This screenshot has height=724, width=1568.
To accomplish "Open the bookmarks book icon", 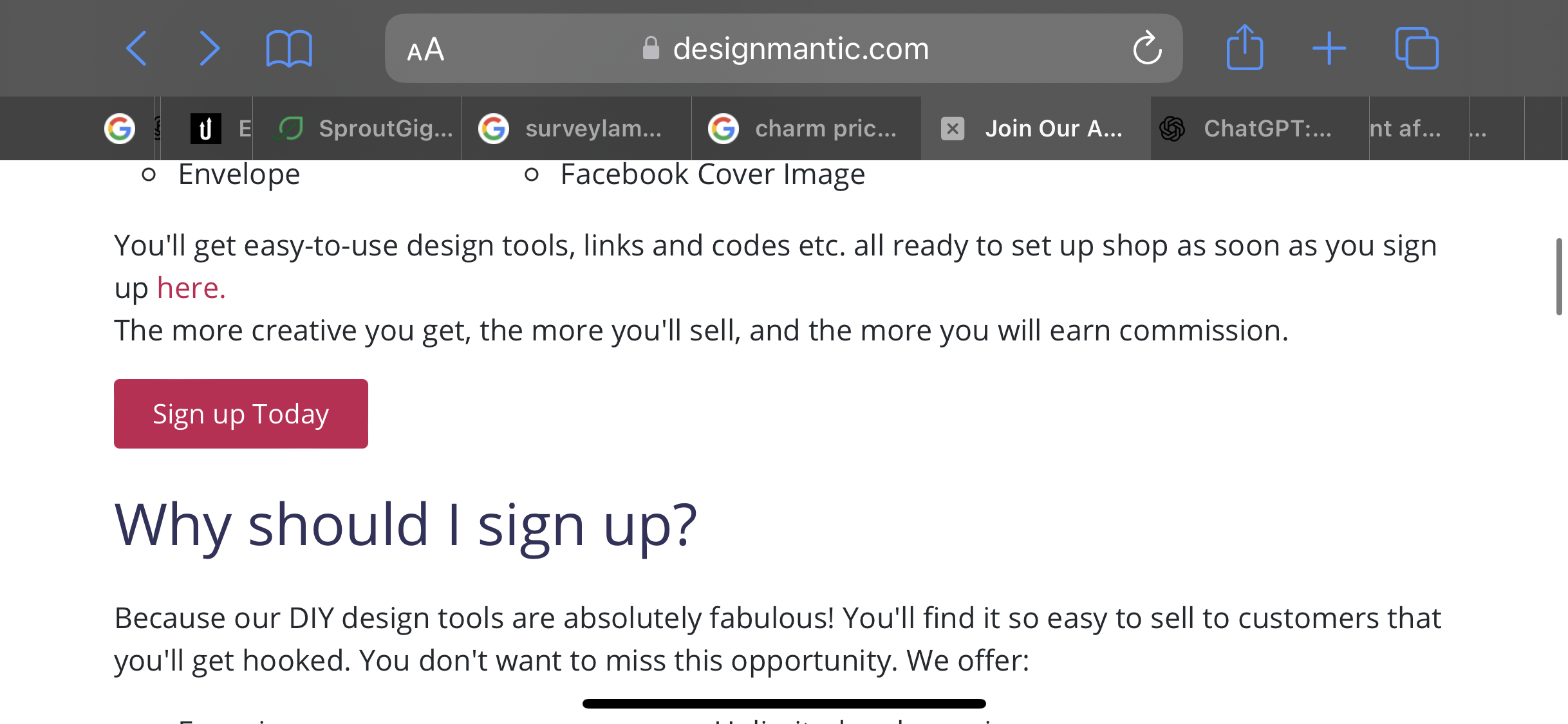I will pos(289,49).
